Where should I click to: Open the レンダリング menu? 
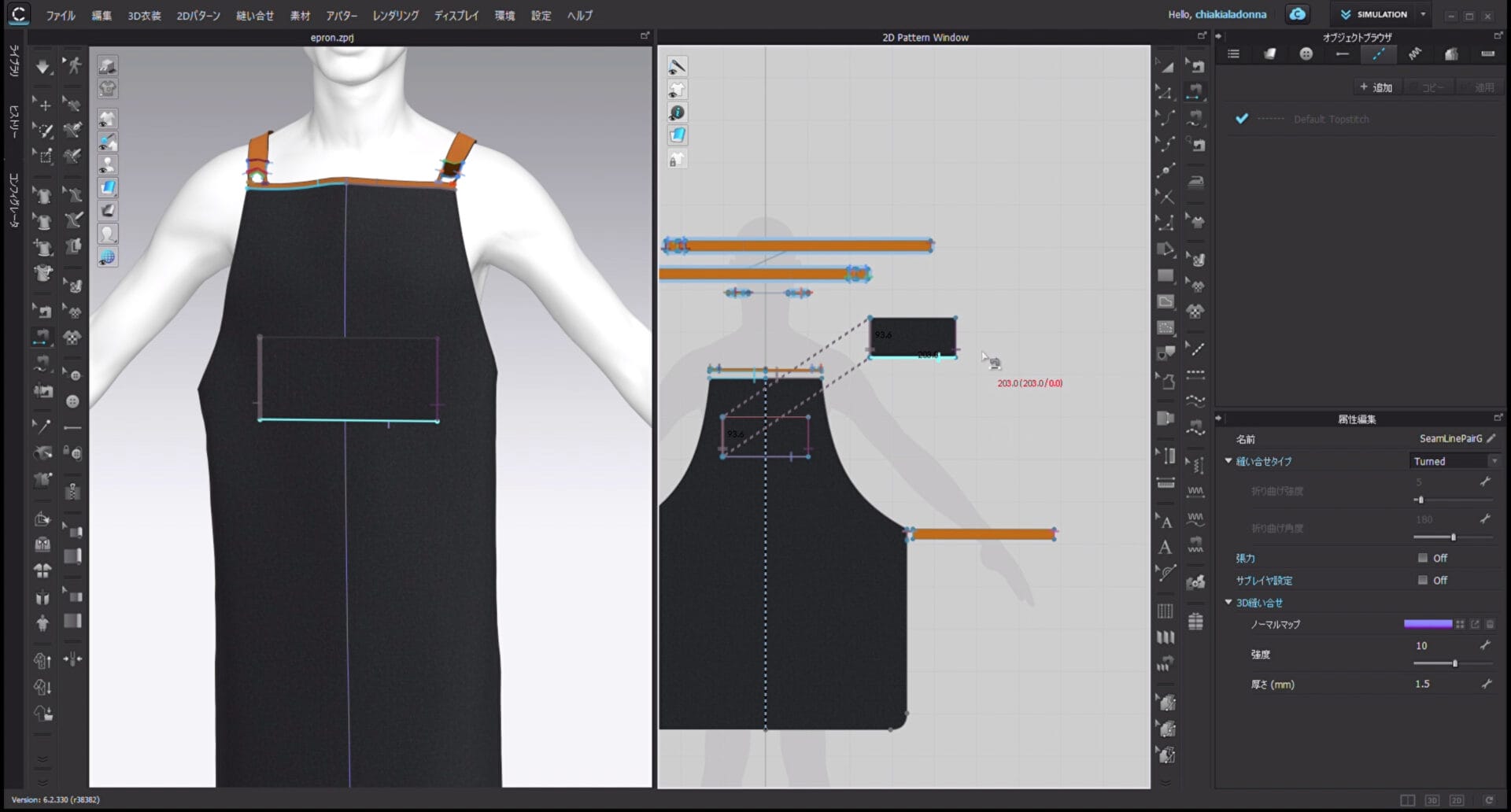[x=395, y=16]
